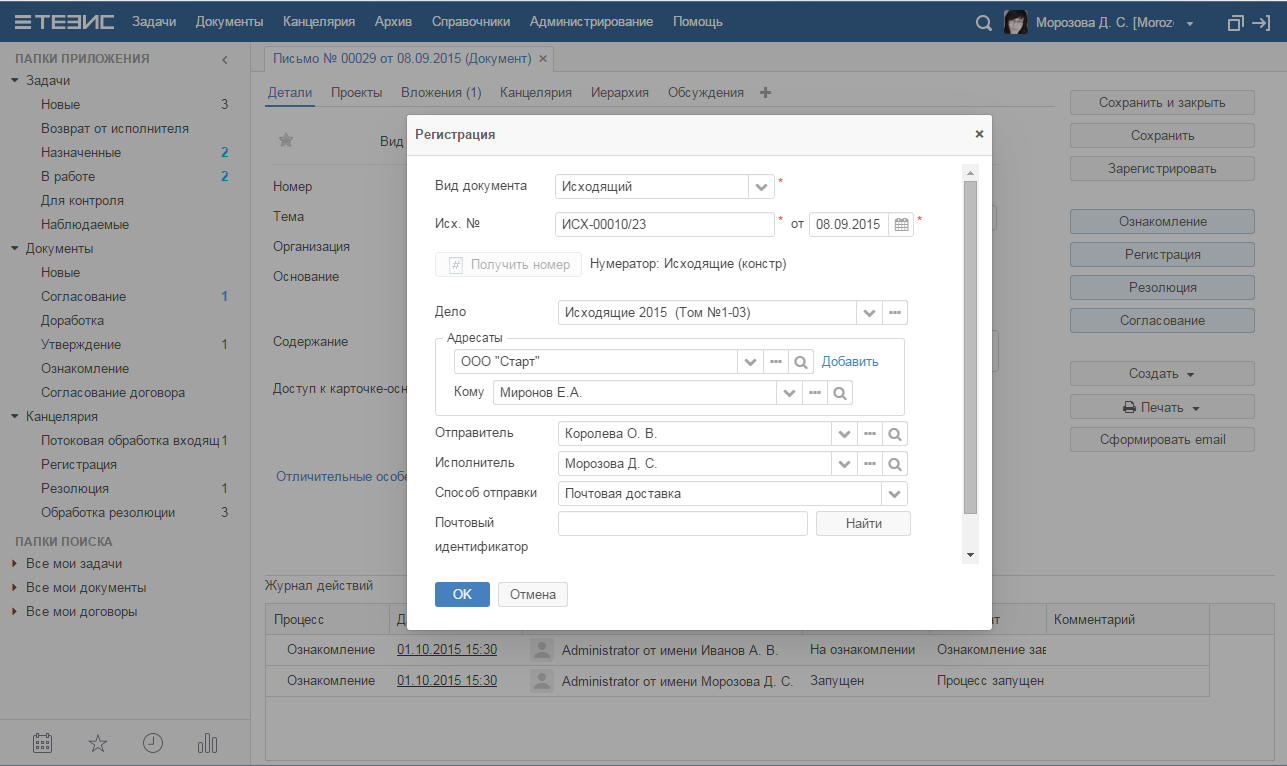Click the logout icon in the top right

coord(1261,22)
